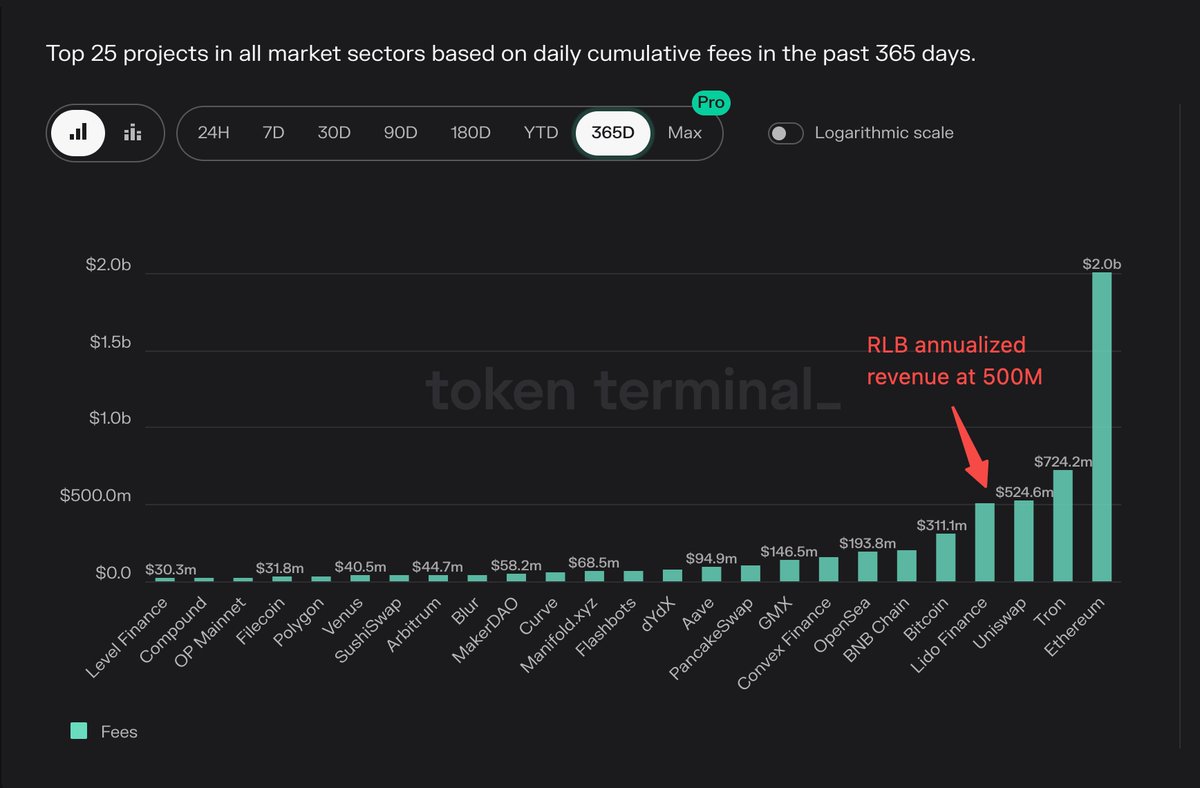Toggle the Logarithmic scale switch

click(786, 133)
